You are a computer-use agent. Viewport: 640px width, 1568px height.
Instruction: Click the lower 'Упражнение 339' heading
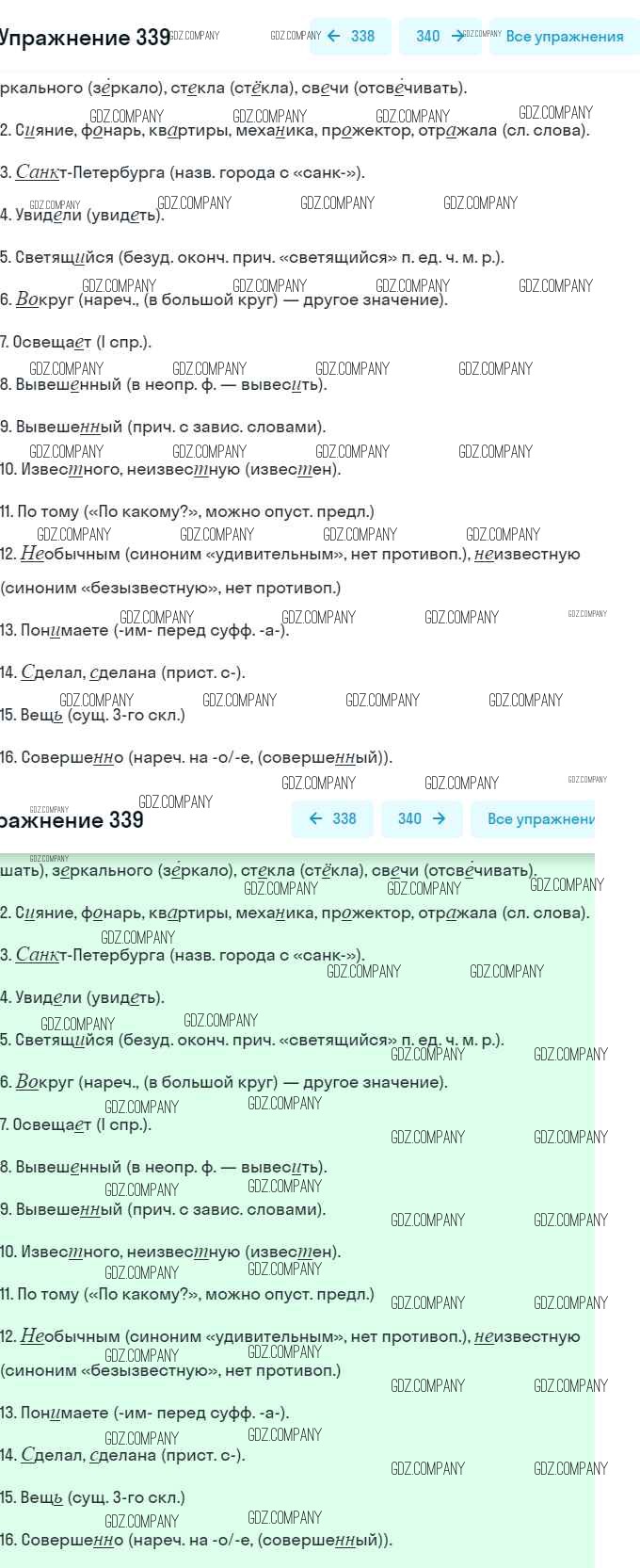point(72,819)
